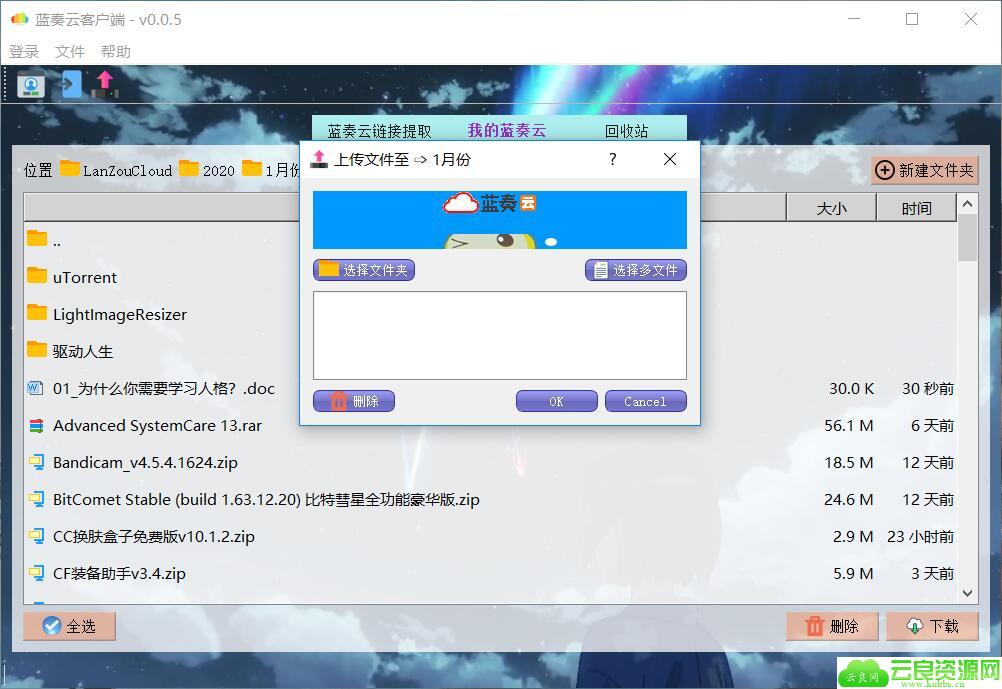Click the dialog help question mark

coord(612,159)
